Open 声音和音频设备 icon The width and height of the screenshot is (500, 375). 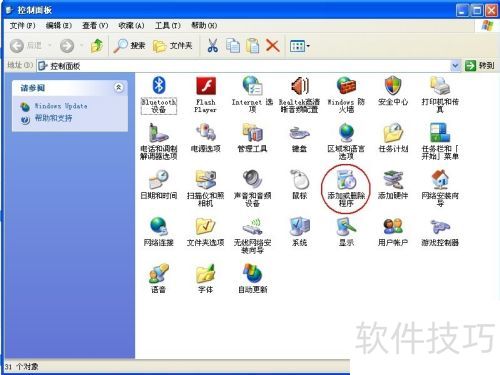click(252, 188)
